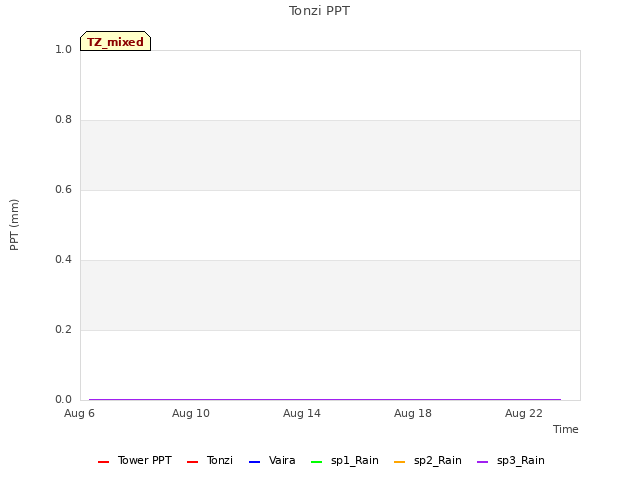
Task: Click the 1.0 y-axis tick value
Action: click(63, 50)
